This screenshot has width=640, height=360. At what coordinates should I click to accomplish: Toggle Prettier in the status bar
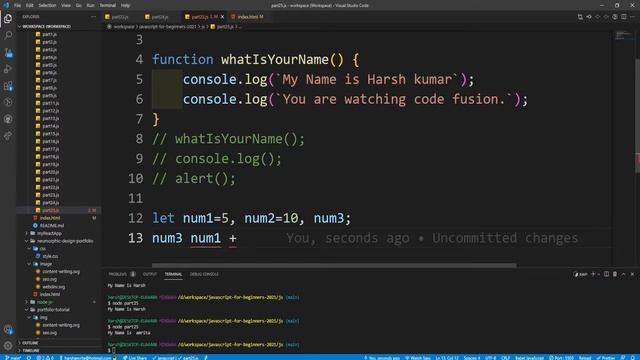[x=606, y=358]
